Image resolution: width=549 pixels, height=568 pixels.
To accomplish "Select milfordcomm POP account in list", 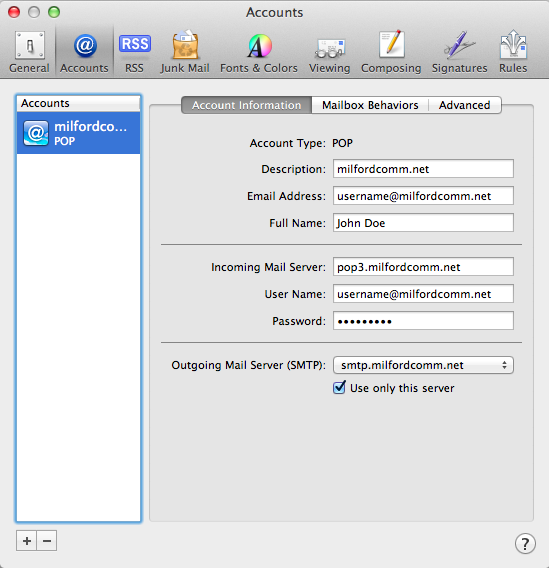I will coord(78,133).
